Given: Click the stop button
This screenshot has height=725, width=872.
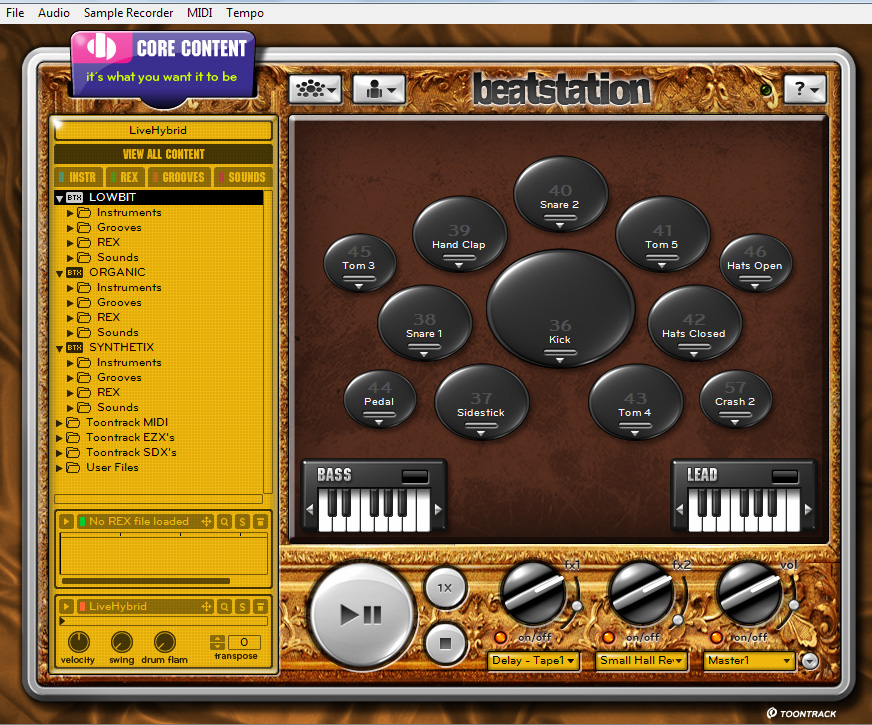Looking at the screenshot, I should click(445, 643).
